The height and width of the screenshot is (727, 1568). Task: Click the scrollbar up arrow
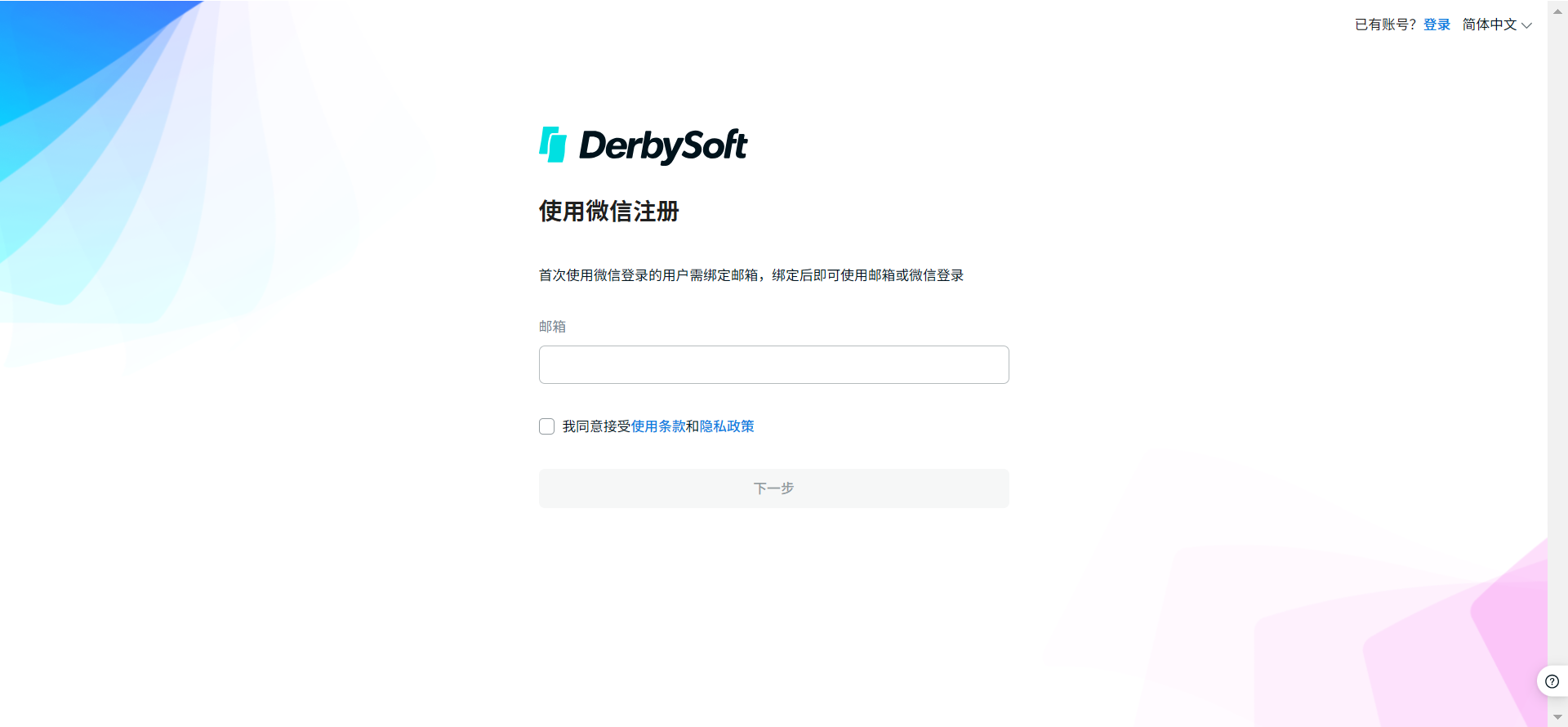[x=1557, y=11]
